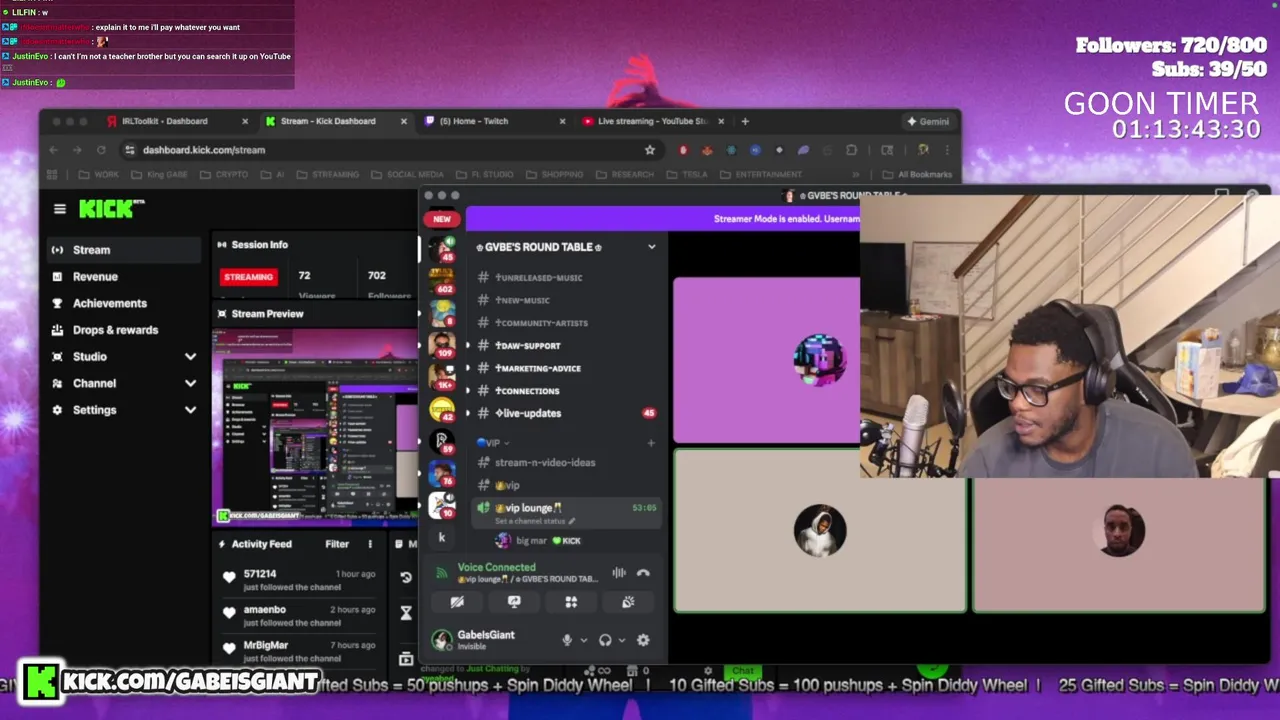Collapse the VIP category in Discord

[494, 442]
